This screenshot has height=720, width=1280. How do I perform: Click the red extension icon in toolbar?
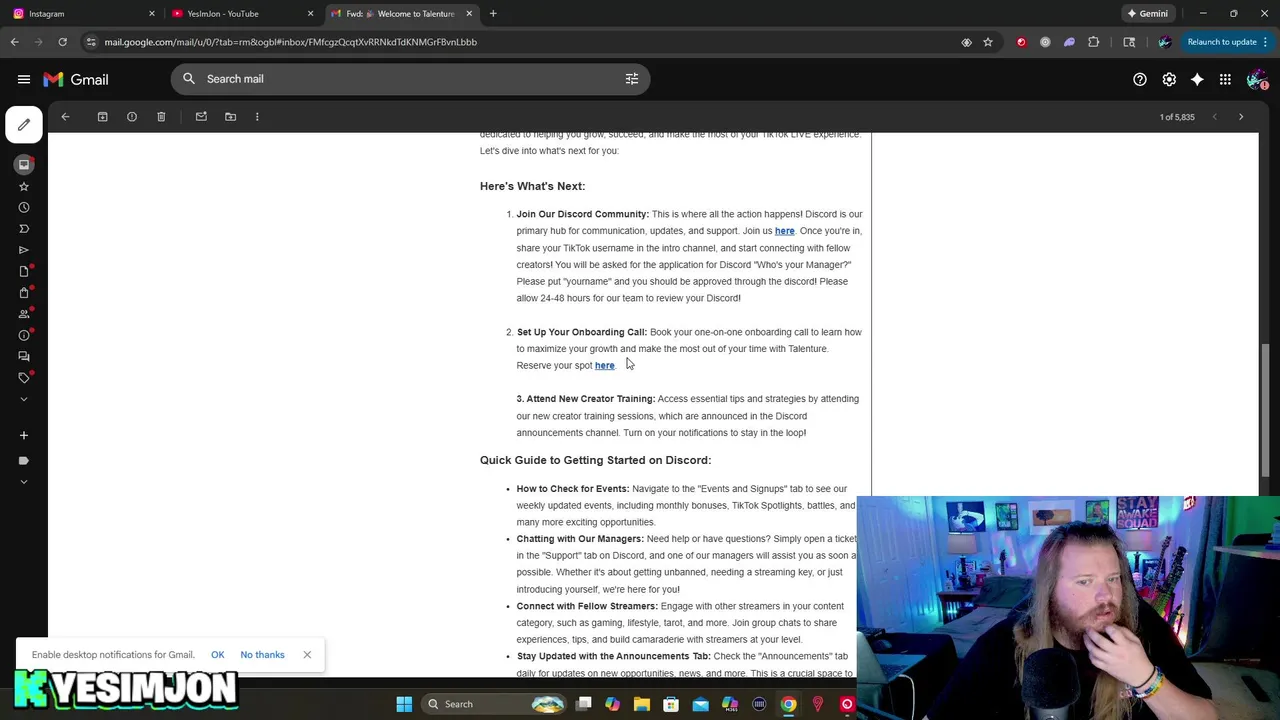(1021, 42)
